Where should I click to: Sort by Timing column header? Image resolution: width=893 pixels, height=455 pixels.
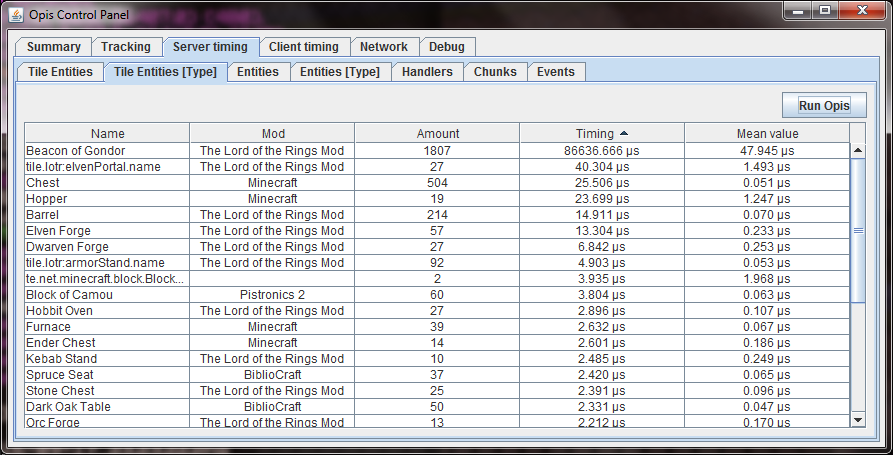point(601,133)
